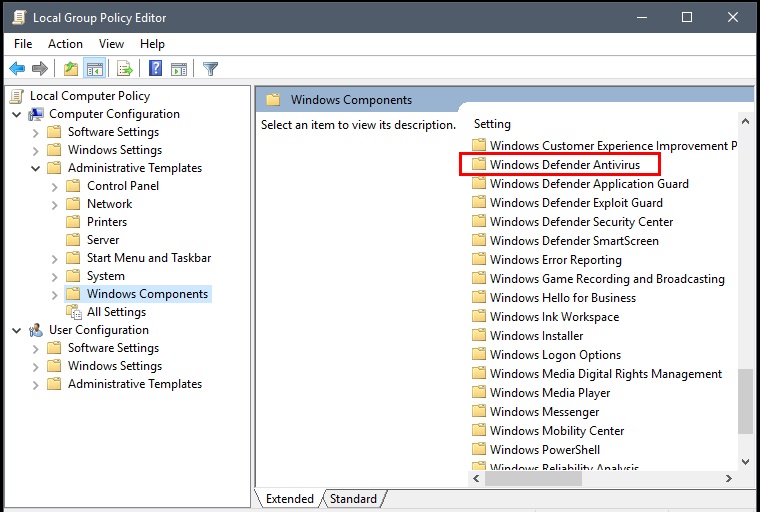Click folder icon in Windows Components header
This screenshot has height=512, width=760.
pos(273,100)
